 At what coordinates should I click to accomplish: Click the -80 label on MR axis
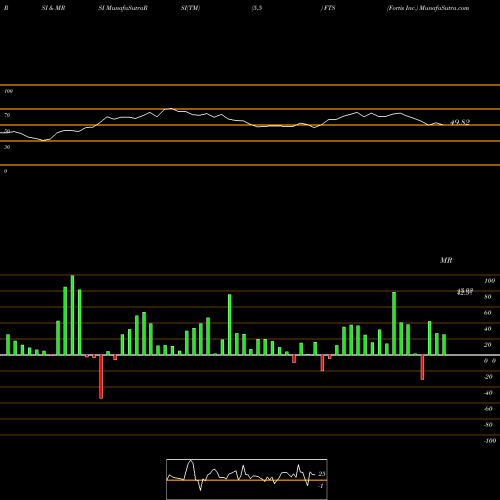pos(488,425)
